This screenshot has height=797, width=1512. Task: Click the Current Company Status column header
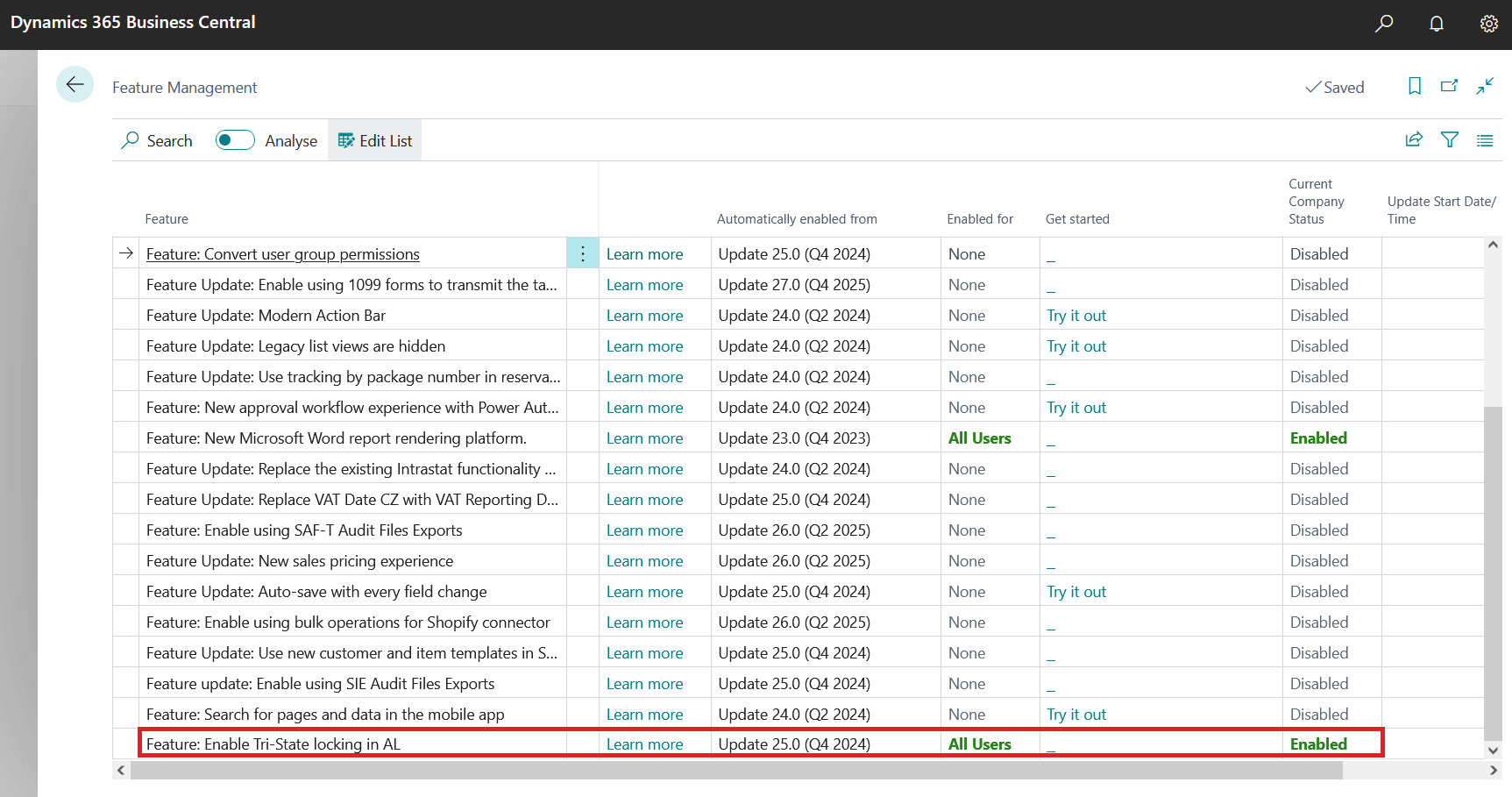tap(1316, 202)
